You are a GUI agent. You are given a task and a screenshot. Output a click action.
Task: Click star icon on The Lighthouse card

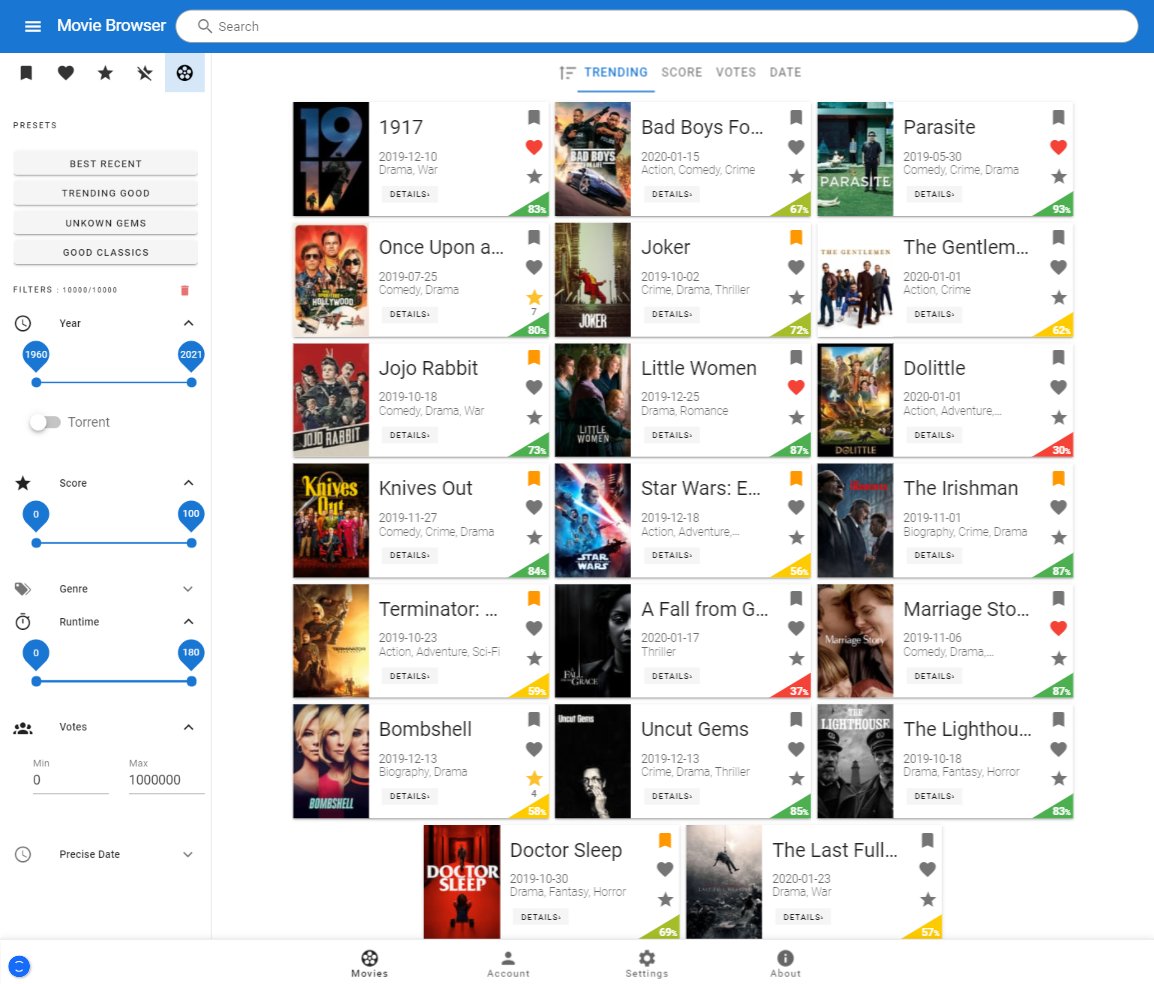click(x=1058, y=779)
